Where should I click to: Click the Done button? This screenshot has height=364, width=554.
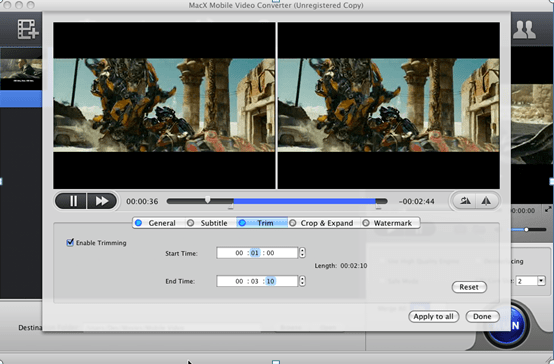tap(482, 316)
